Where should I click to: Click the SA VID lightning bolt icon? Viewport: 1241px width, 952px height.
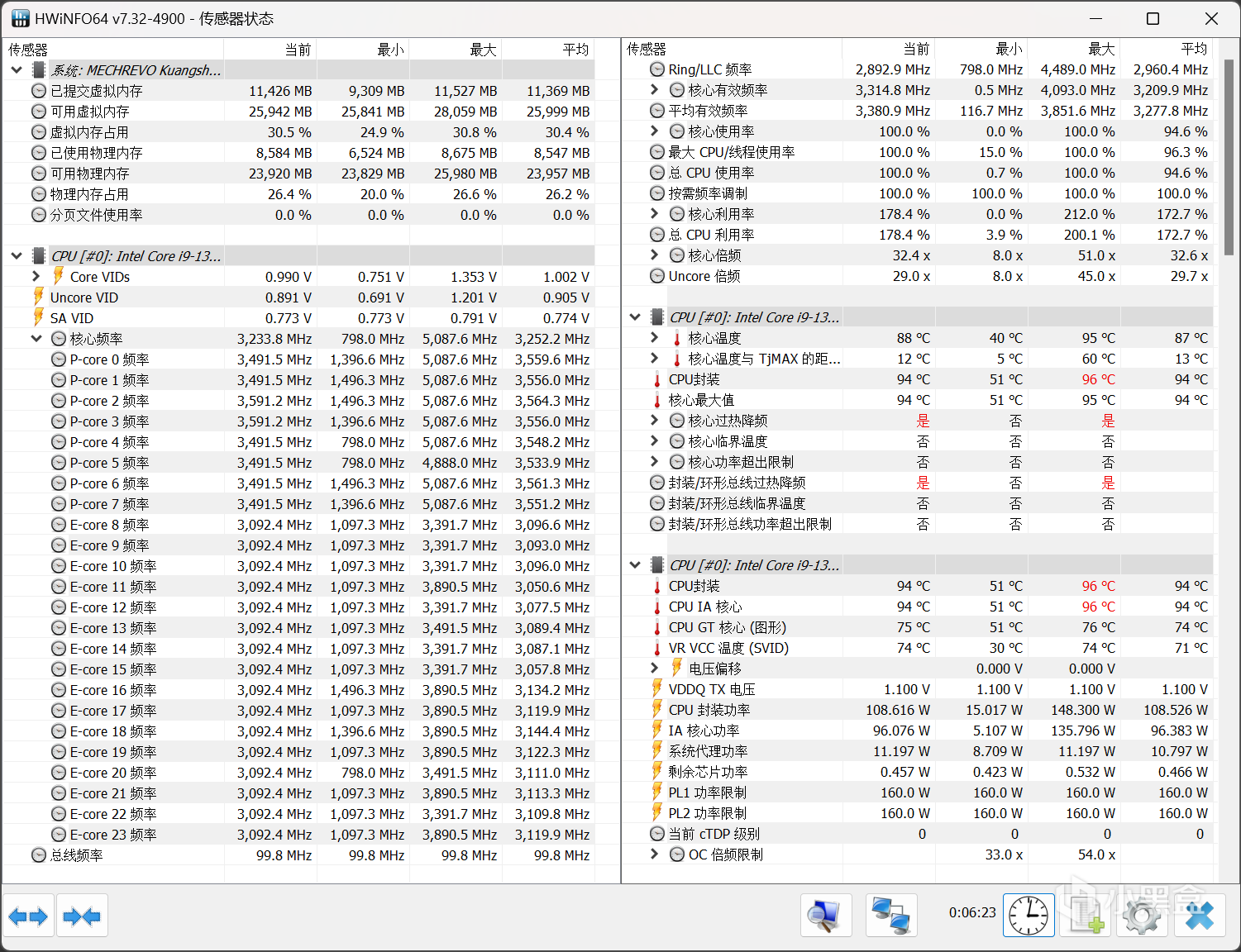[x=38, y=317]
